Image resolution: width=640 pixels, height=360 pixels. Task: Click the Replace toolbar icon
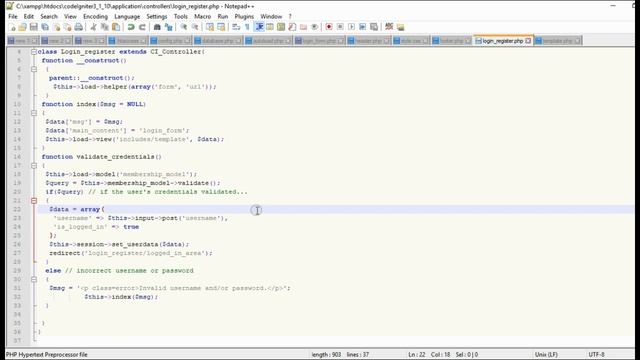pos(169,27)
